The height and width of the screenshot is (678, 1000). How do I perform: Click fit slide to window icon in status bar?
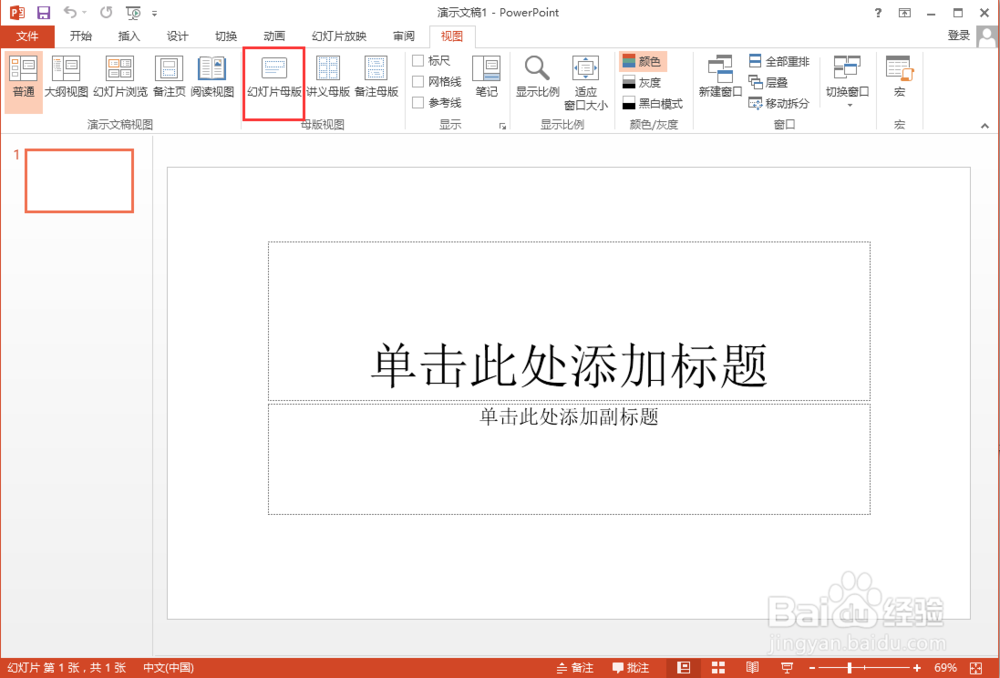(x=976, y=668)
